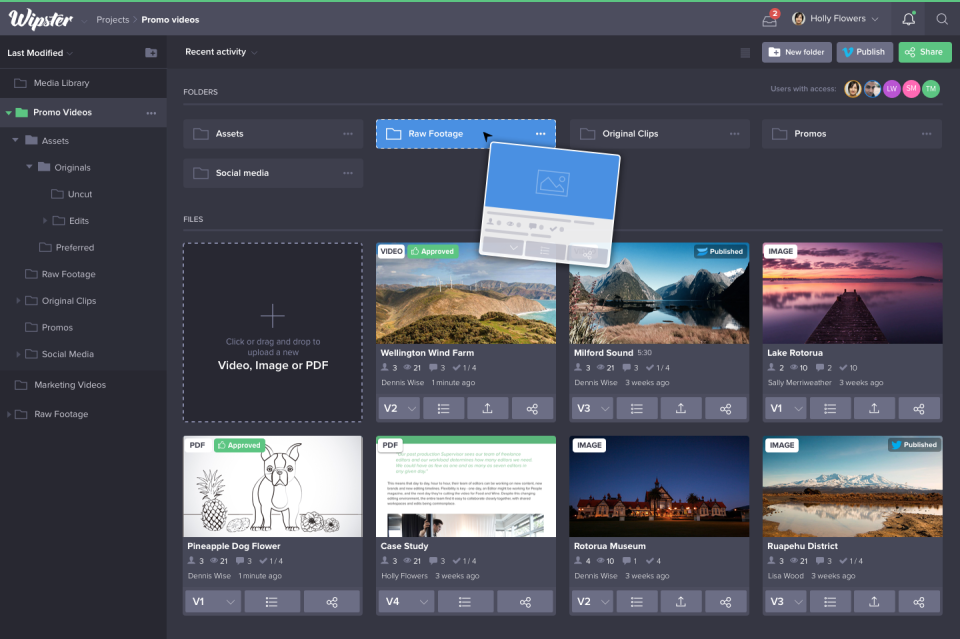The image size is (960, 639).
Task: Click the New folder button
Action: pyautogui.click(x=796, y=51)
